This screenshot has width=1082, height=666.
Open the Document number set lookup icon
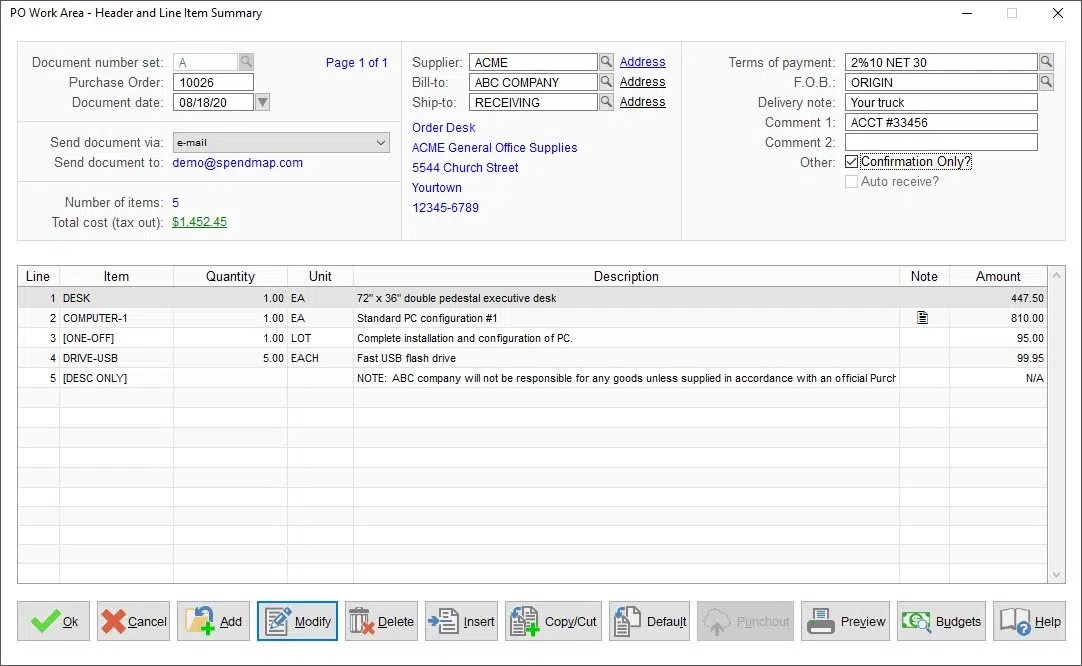pyautogui.click(x=245, y=60)
